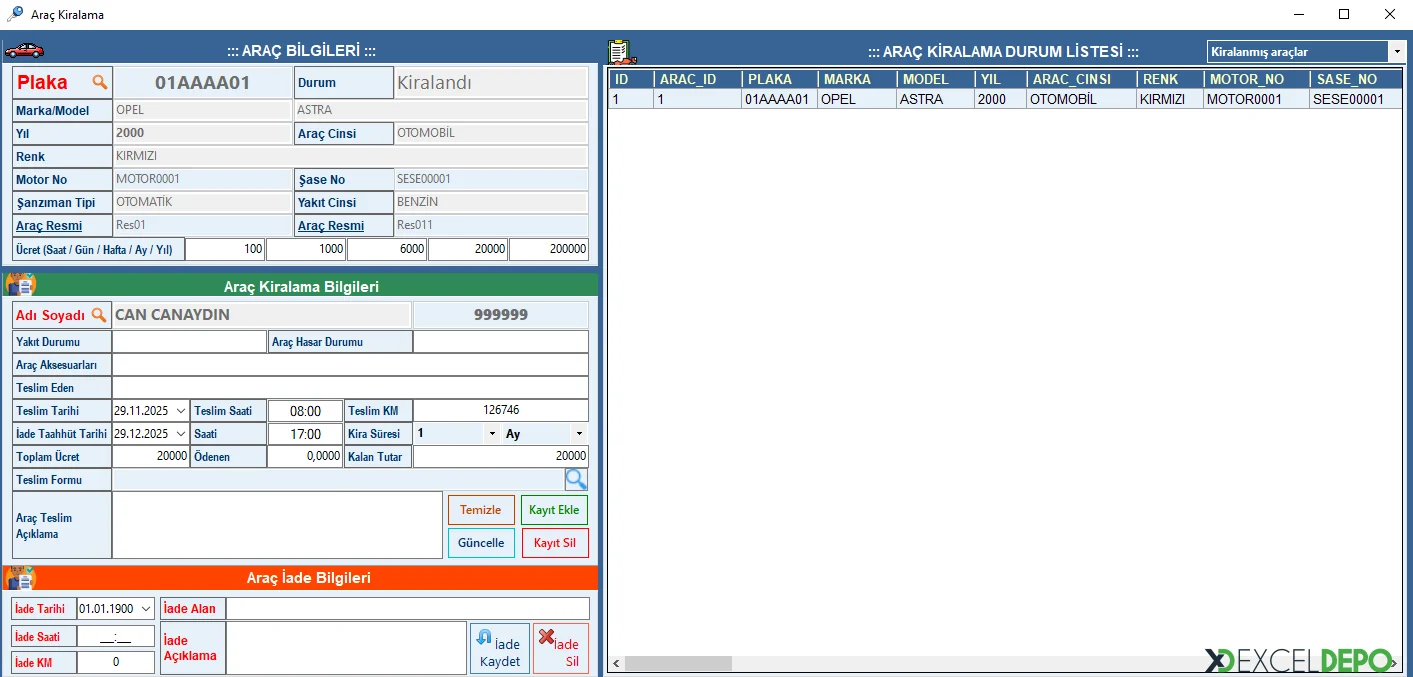
Task: Expand the Teslim Tarihi date picker
Action: click(x=180, y=411)
